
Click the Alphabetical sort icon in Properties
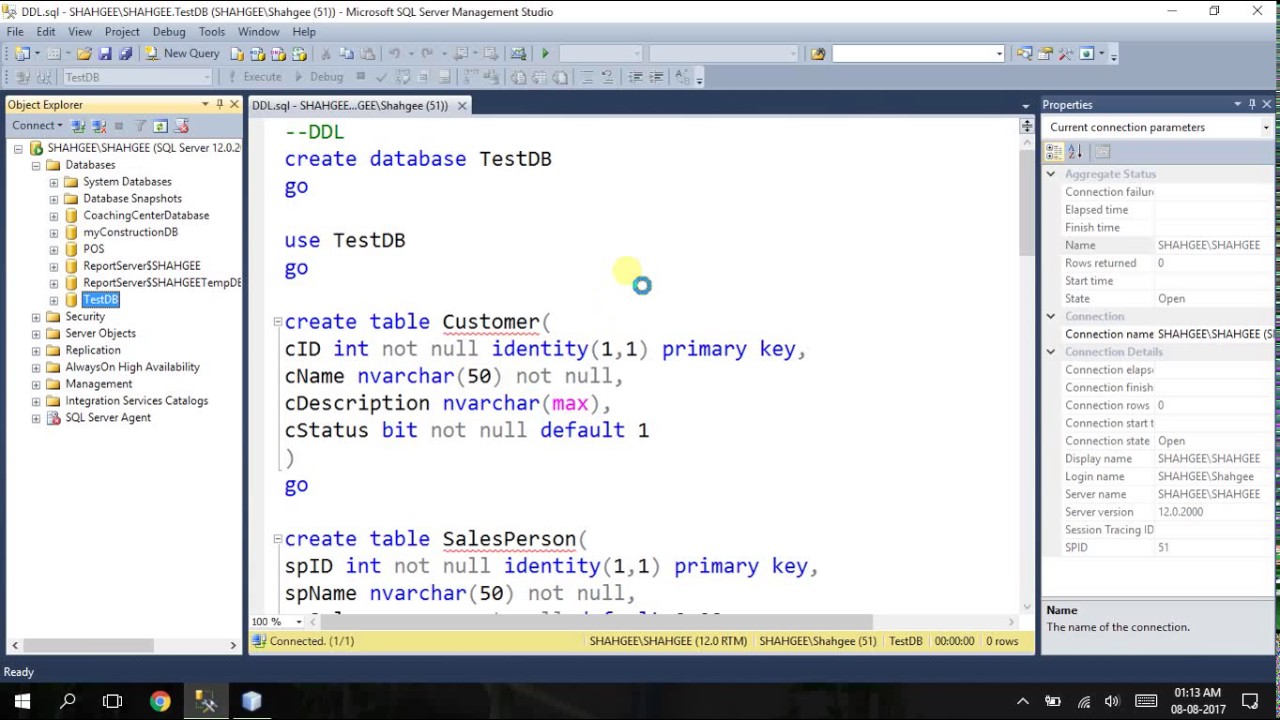(x=1075, y=152)
